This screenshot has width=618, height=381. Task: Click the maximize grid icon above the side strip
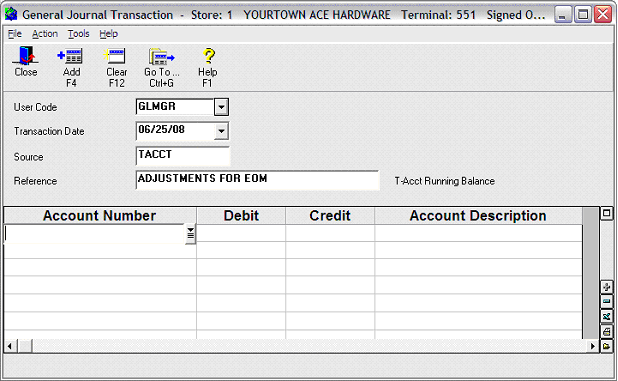click(x=607, y=214)
